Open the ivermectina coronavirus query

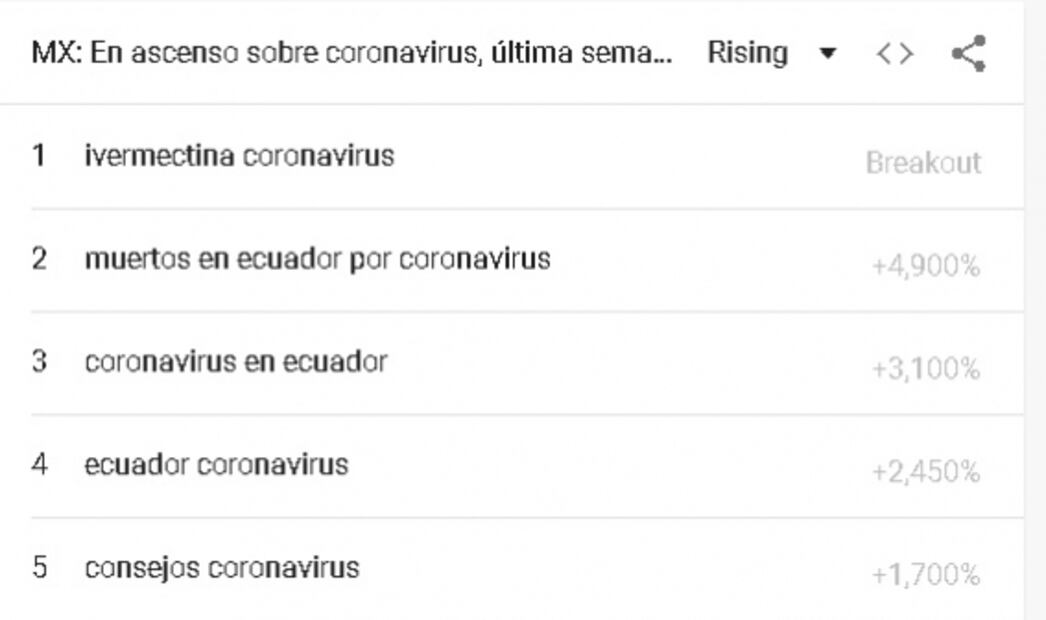click(x=239, y=156)
